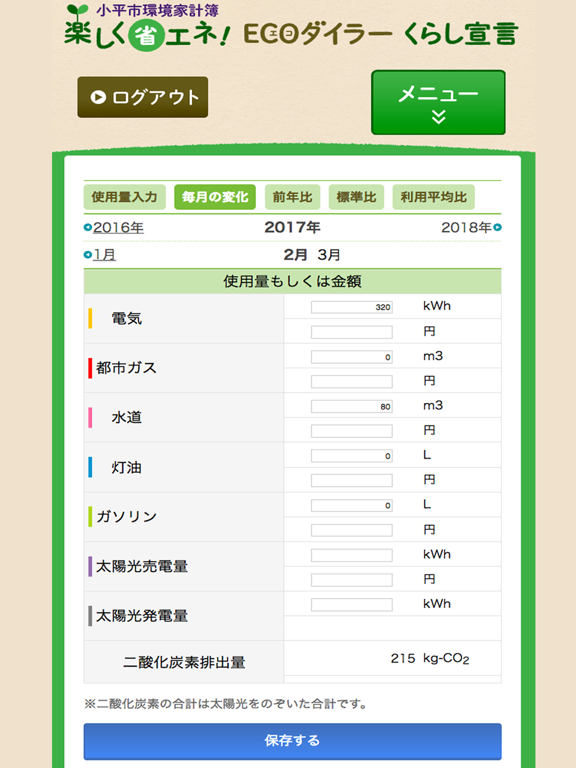Click the ガソリン row label
Image resolution: width=576 pixels, height=768 pixels.
(x=126, y=516)
